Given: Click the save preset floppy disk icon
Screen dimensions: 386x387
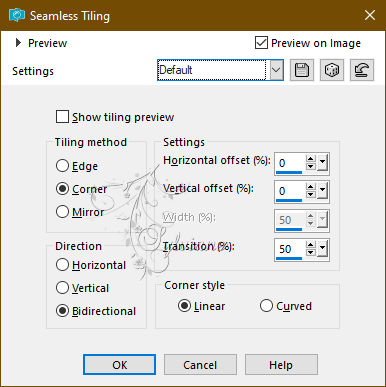Looking at the screenshot, I should (x=302, y=70).
